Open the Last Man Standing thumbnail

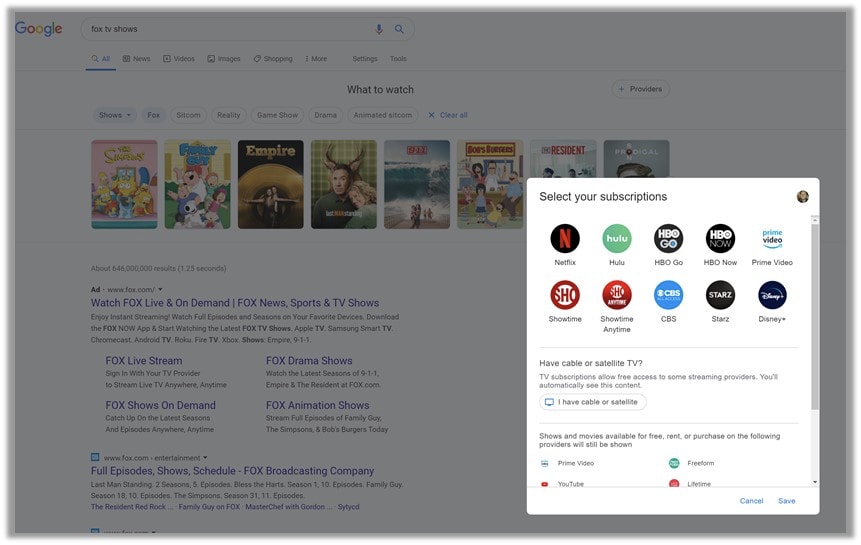point(344,184)
